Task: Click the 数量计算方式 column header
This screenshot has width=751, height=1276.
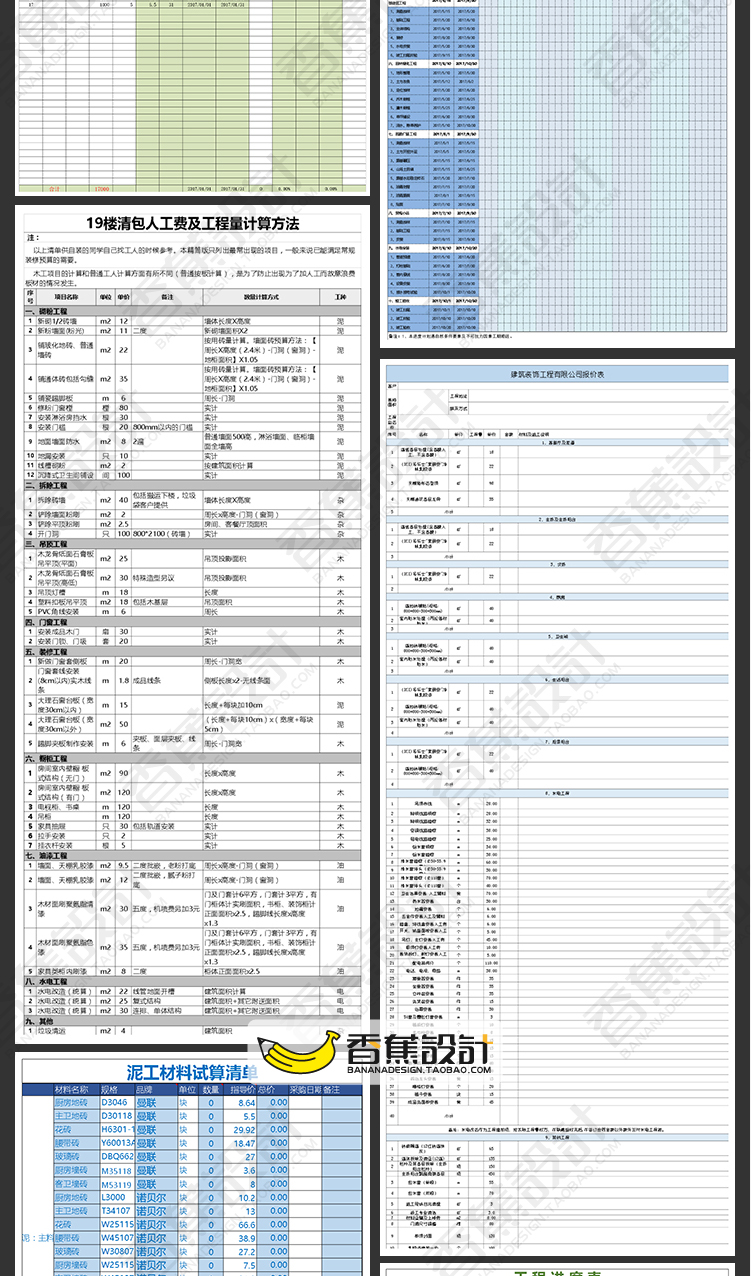Action: [x=262, y=297]
